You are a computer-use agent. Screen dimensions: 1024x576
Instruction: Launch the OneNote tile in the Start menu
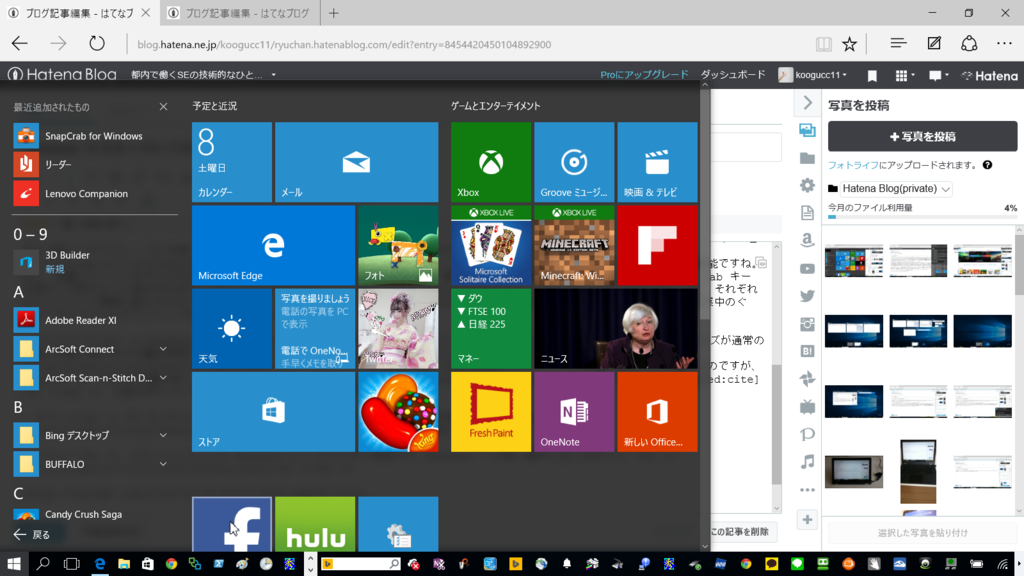573,411
